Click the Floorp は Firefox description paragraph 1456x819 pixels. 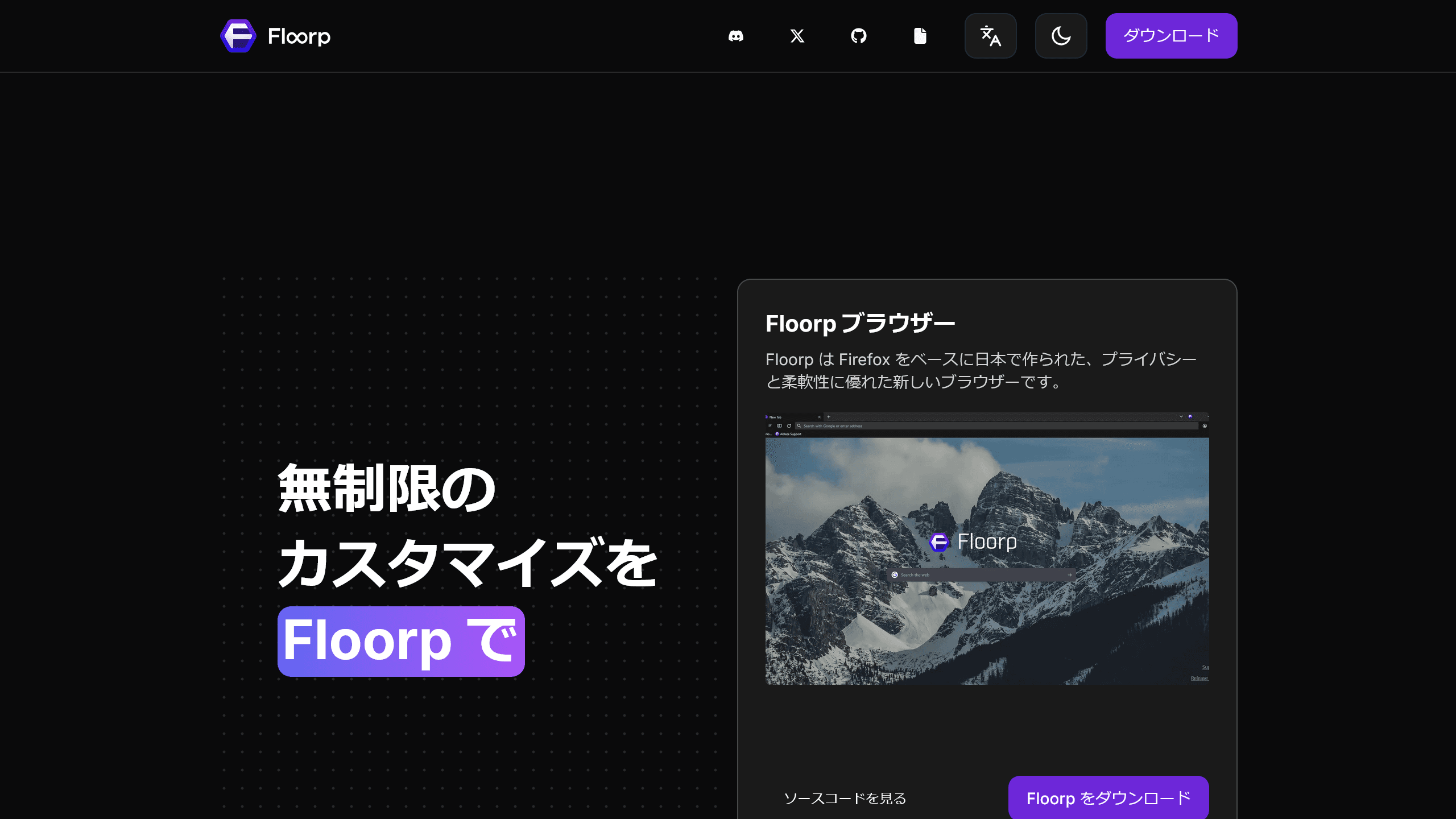[981, 370]
